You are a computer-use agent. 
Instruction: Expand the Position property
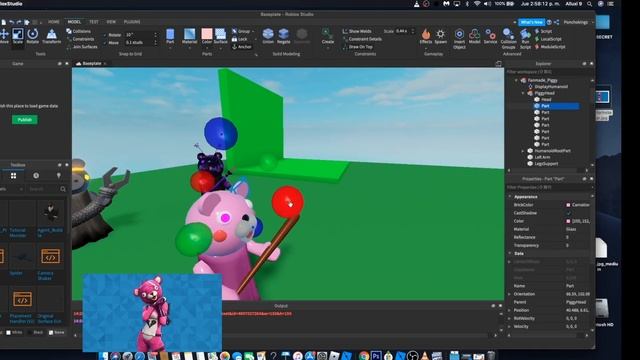(x=510, y=310)
